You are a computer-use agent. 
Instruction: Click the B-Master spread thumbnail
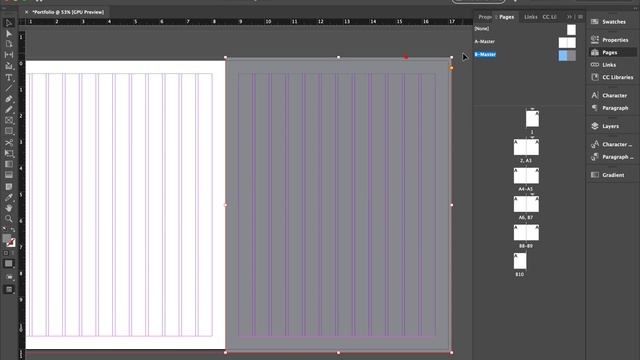567,56
